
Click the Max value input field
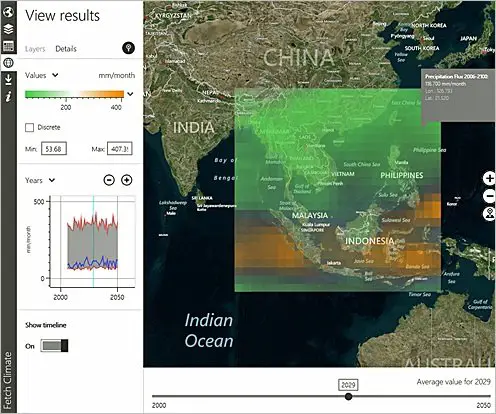point(120,149)
